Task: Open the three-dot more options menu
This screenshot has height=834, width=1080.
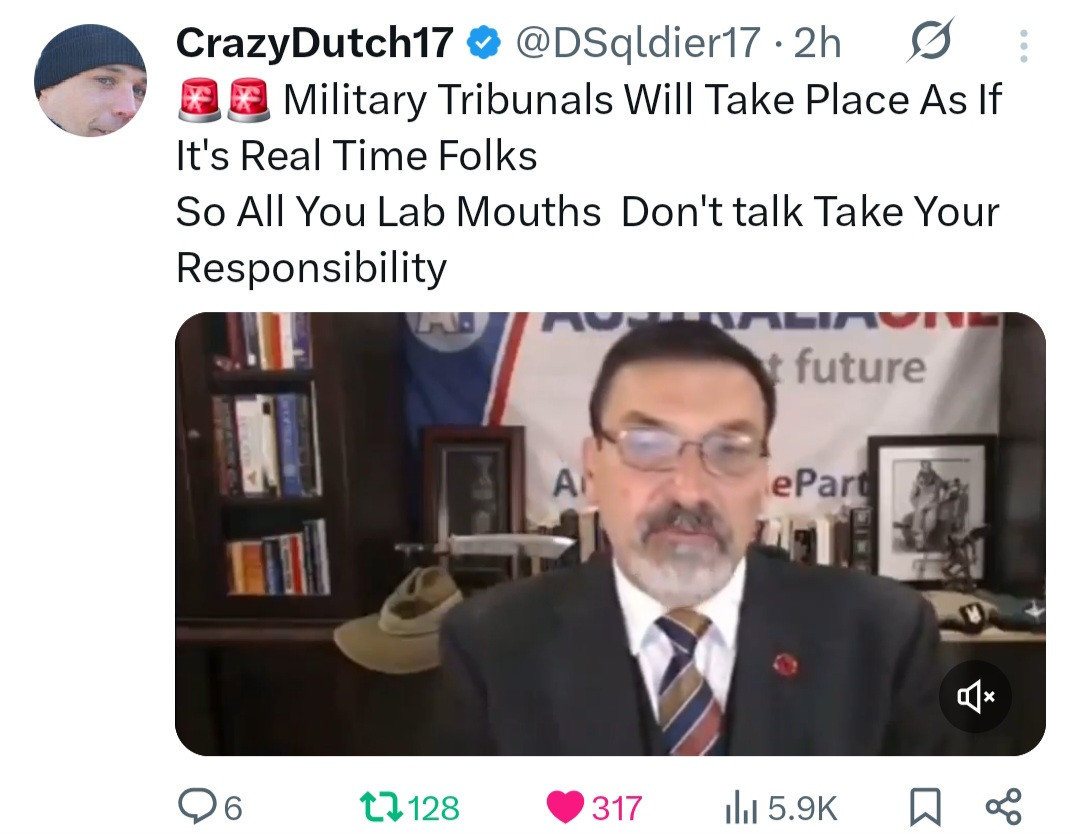Action: 1024,46
